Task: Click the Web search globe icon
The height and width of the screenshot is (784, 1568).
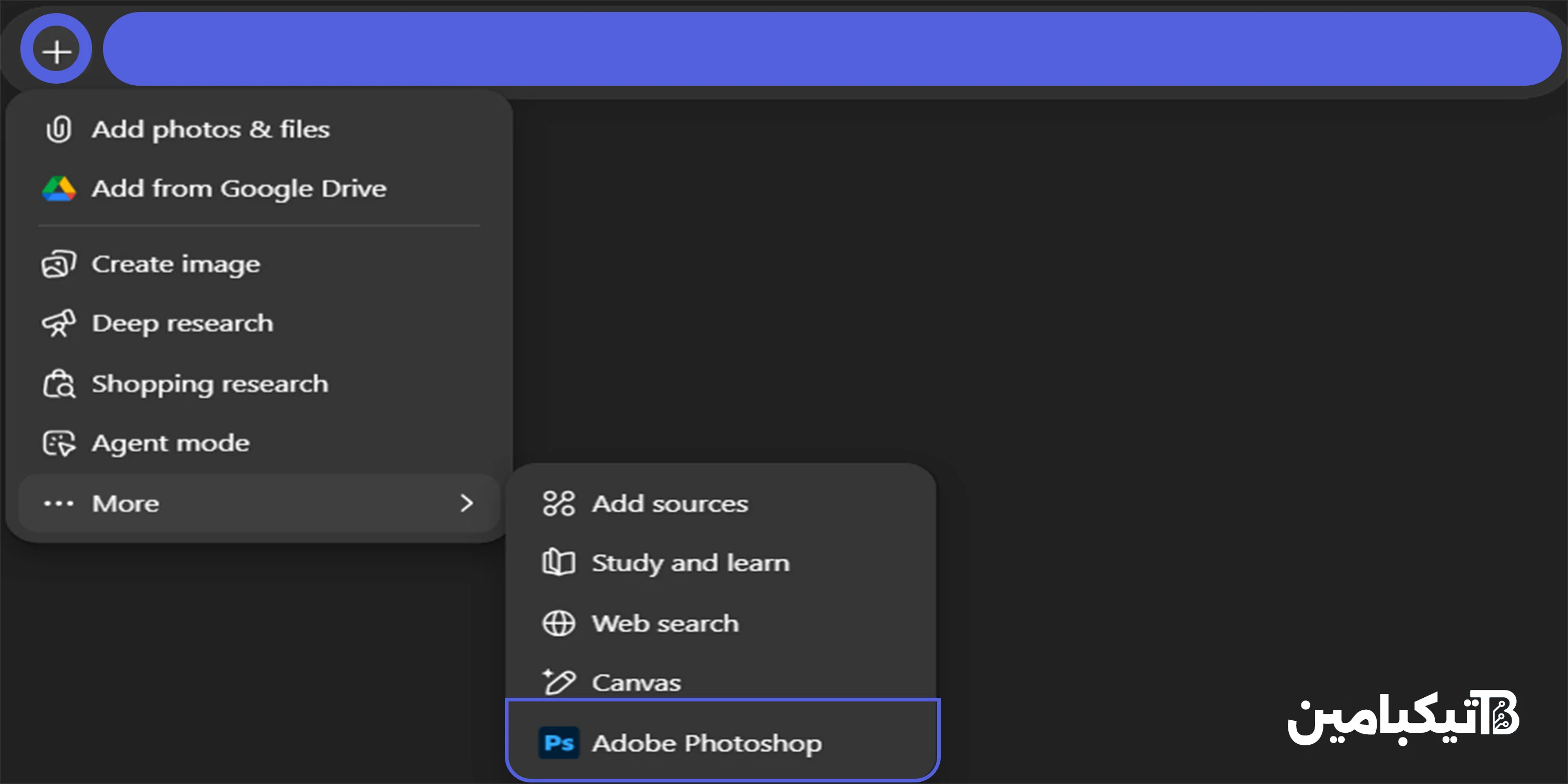Action: pyautogui.click(x=558, y=624)
